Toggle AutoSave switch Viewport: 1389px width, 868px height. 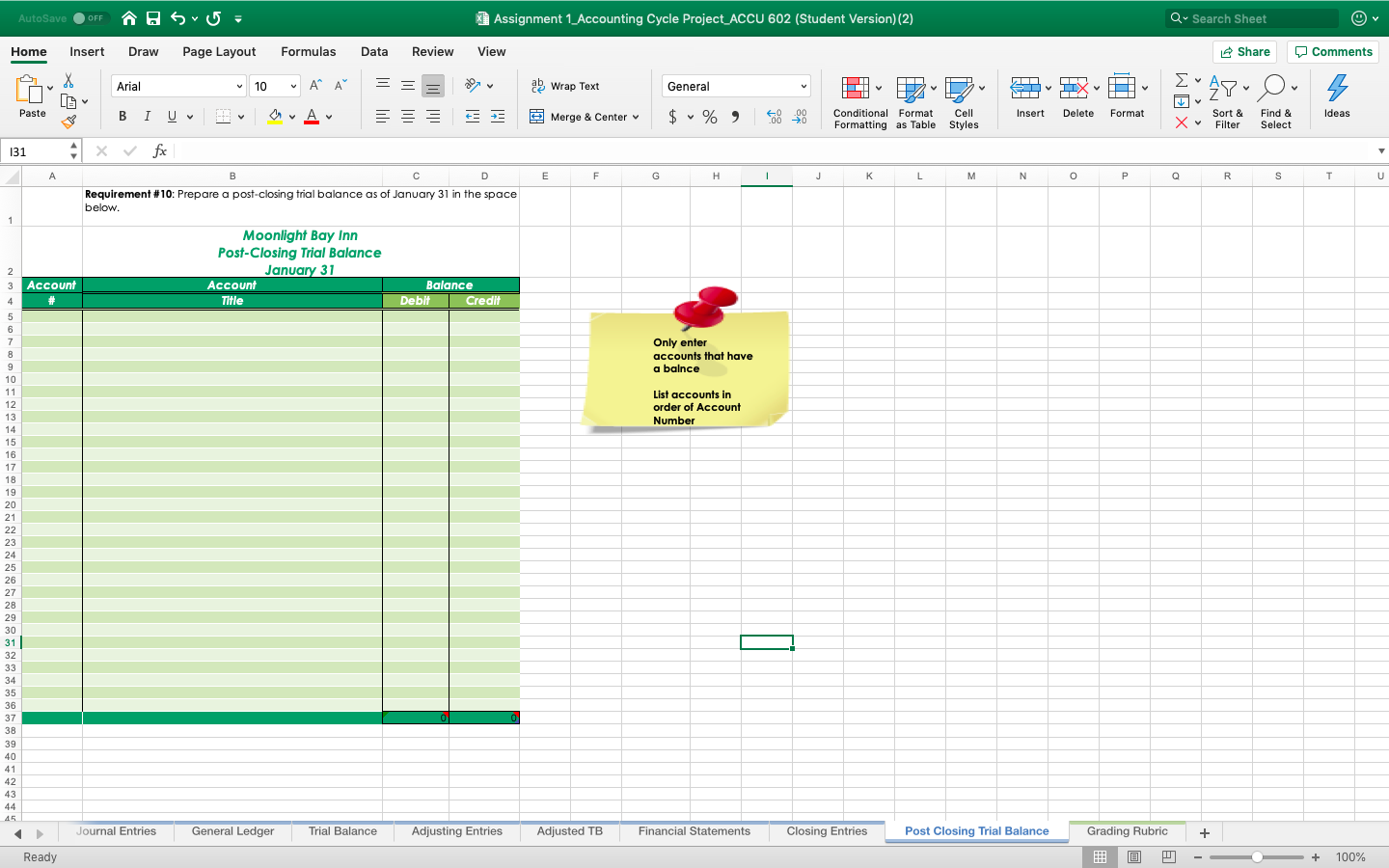click(90, 18)
